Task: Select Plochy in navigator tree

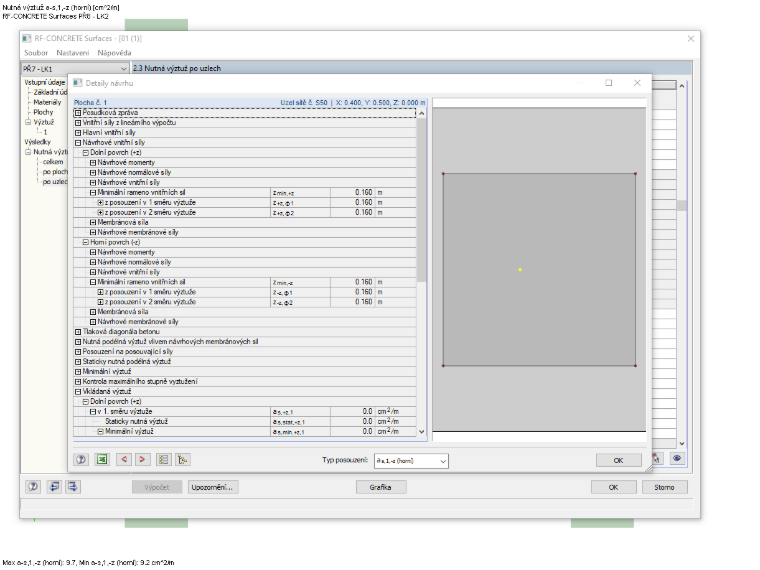Action: [43, 112]
